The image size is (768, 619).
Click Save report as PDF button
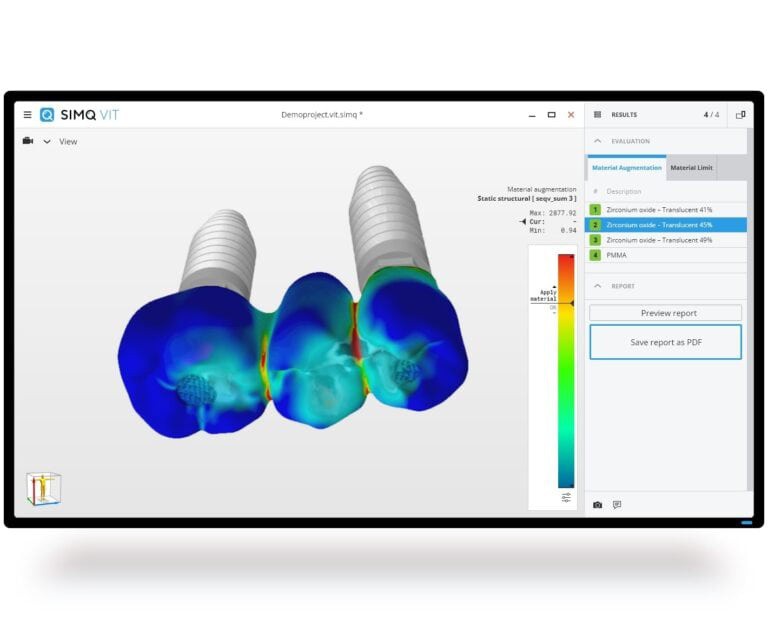[x=666, y=342]
